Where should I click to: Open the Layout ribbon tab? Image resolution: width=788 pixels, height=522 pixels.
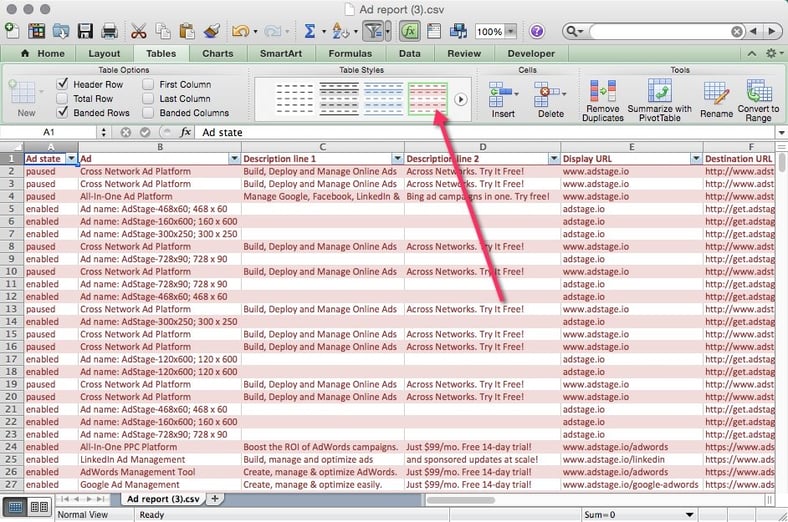point(104,53)
